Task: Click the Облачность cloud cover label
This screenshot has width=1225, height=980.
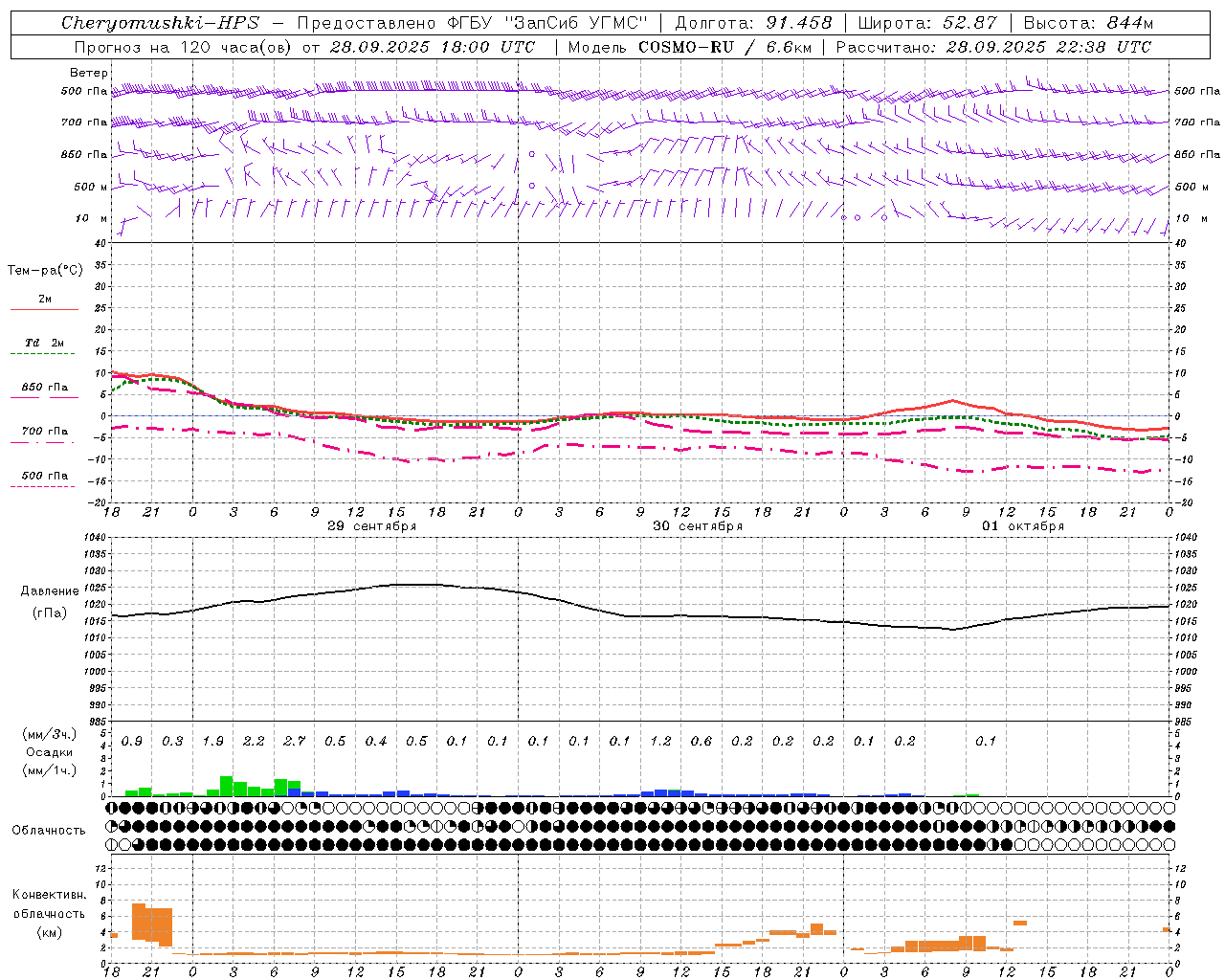Action: pyautogui.click(x=49, y=831)
